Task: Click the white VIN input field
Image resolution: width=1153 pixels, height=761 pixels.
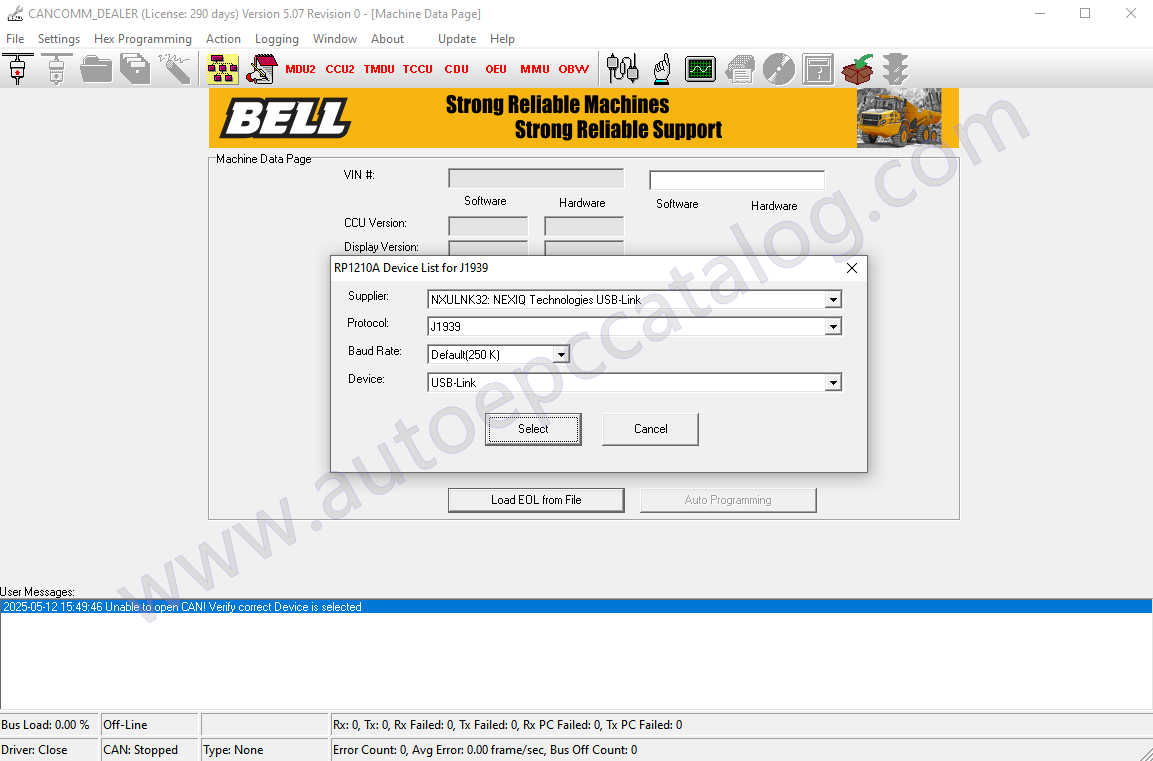Action: [x=737, y=179]
